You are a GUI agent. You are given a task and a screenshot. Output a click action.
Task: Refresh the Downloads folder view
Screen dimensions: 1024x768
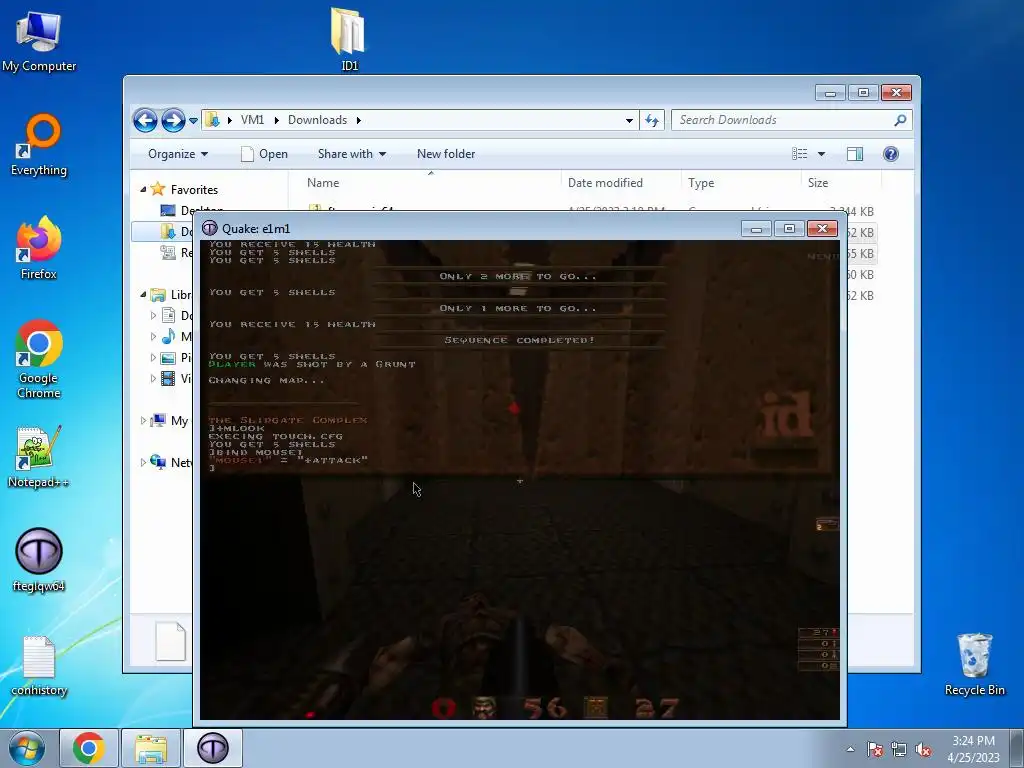click(652, 120)
